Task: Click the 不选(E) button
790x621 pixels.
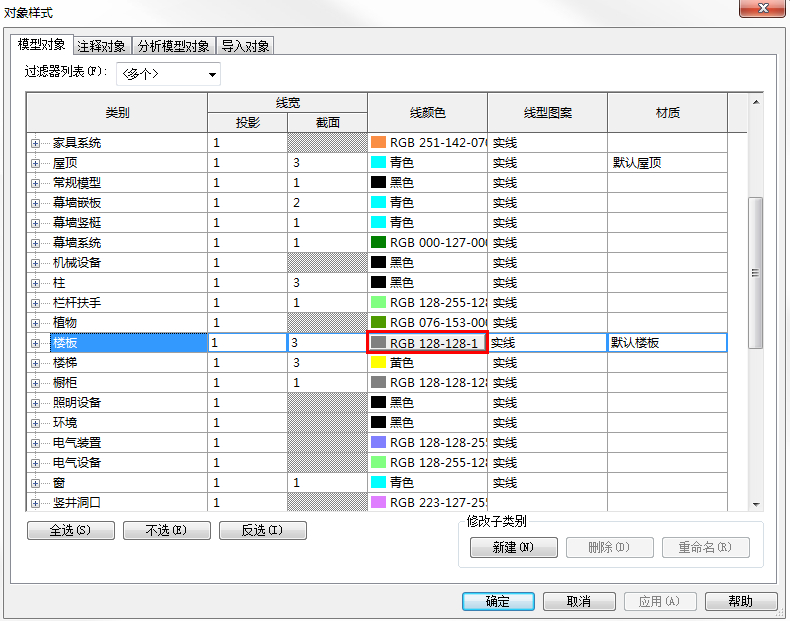Action: tap(167, 530)
